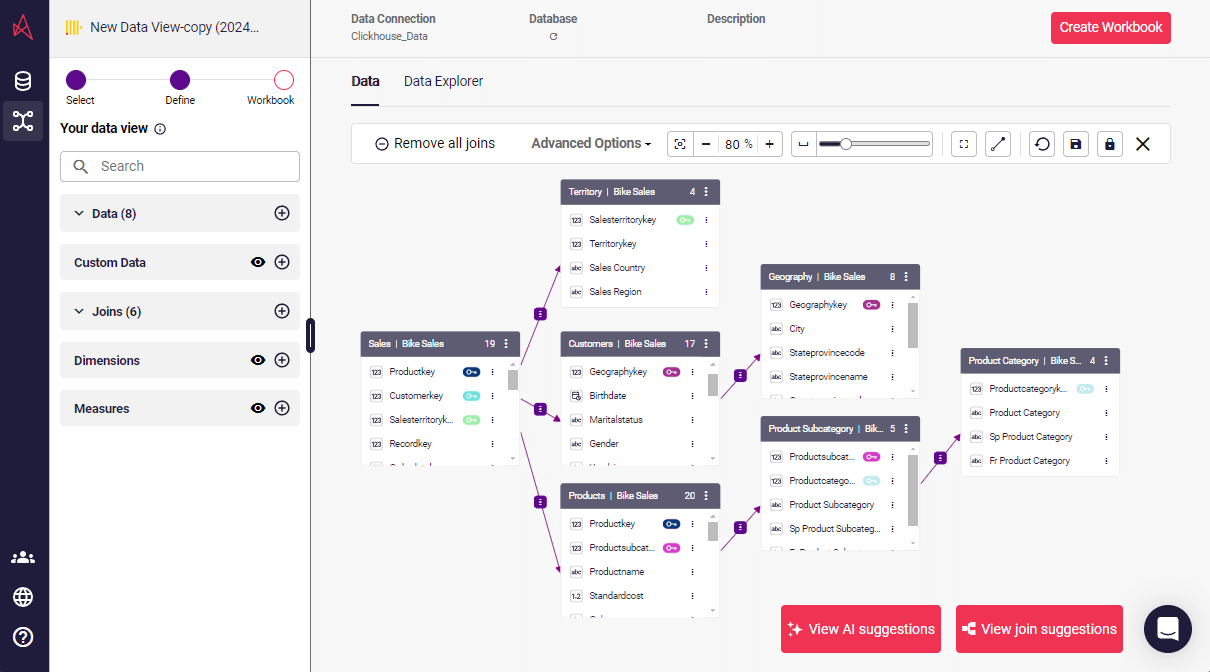Viewport: 1210px width, 672px height.
Task: Collapse the Data (8) section
Action: tap(79, 213)
